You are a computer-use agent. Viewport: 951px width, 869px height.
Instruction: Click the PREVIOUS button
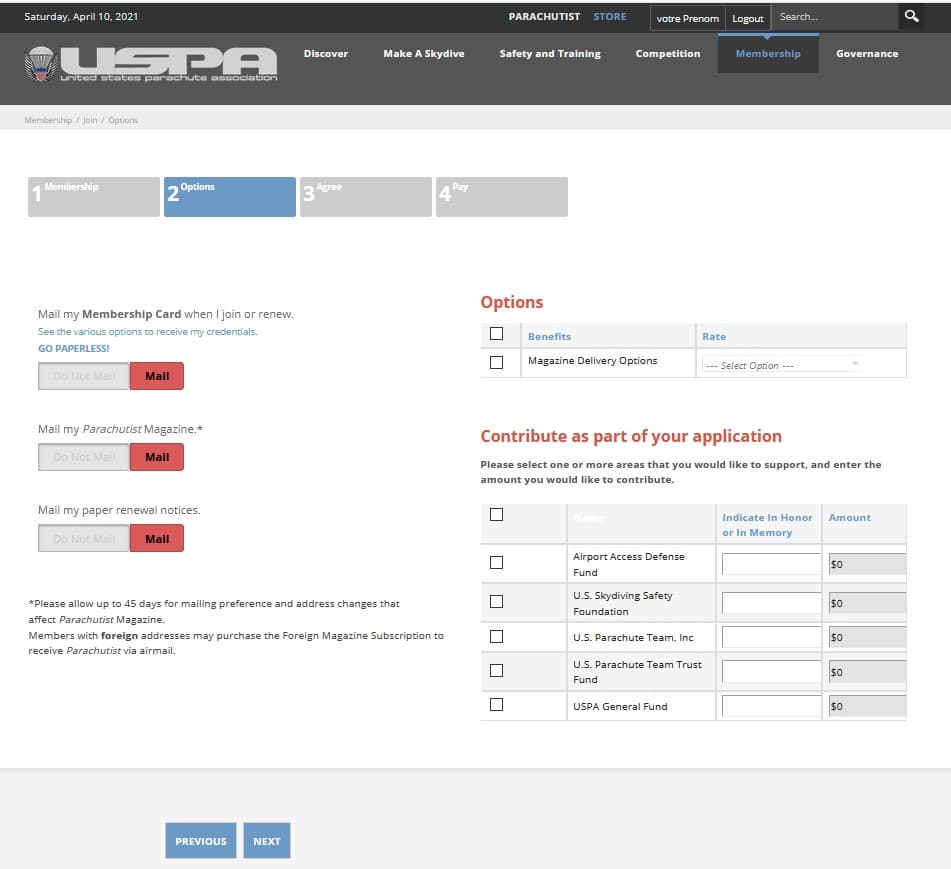click(x=201, y=840)
